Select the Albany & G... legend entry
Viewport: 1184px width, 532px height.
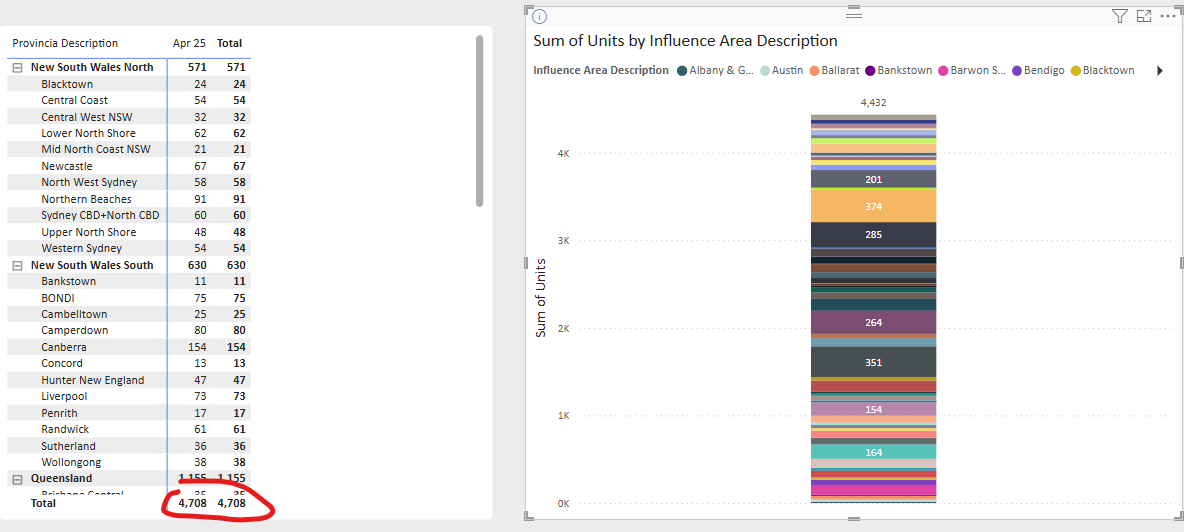point(715,70)
